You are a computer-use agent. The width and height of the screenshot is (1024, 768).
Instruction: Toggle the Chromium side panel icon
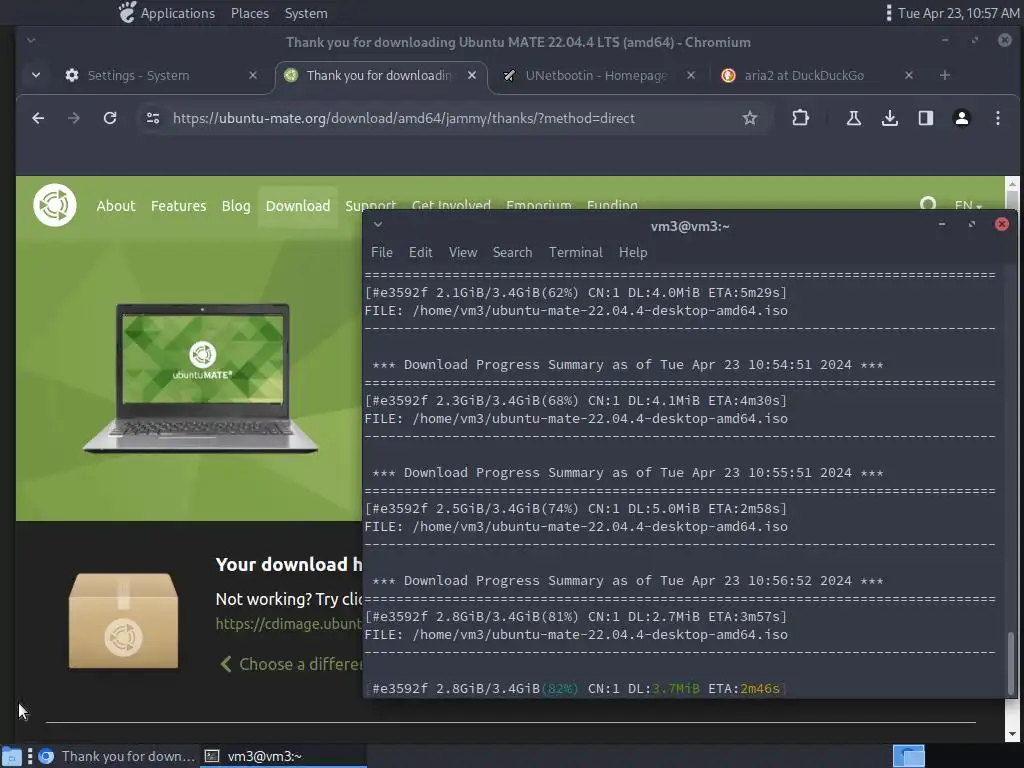coord(925,118)
